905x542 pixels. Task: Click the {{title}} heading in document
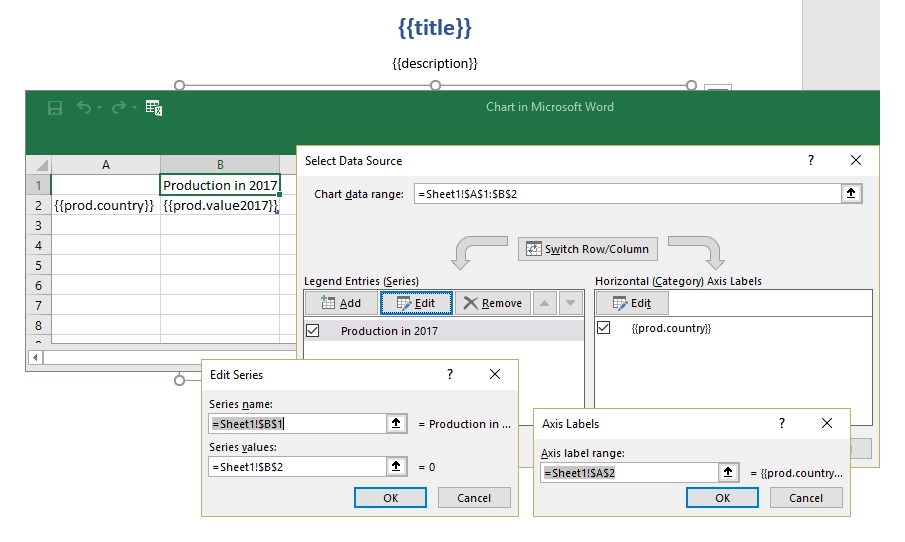coord(435,28)
